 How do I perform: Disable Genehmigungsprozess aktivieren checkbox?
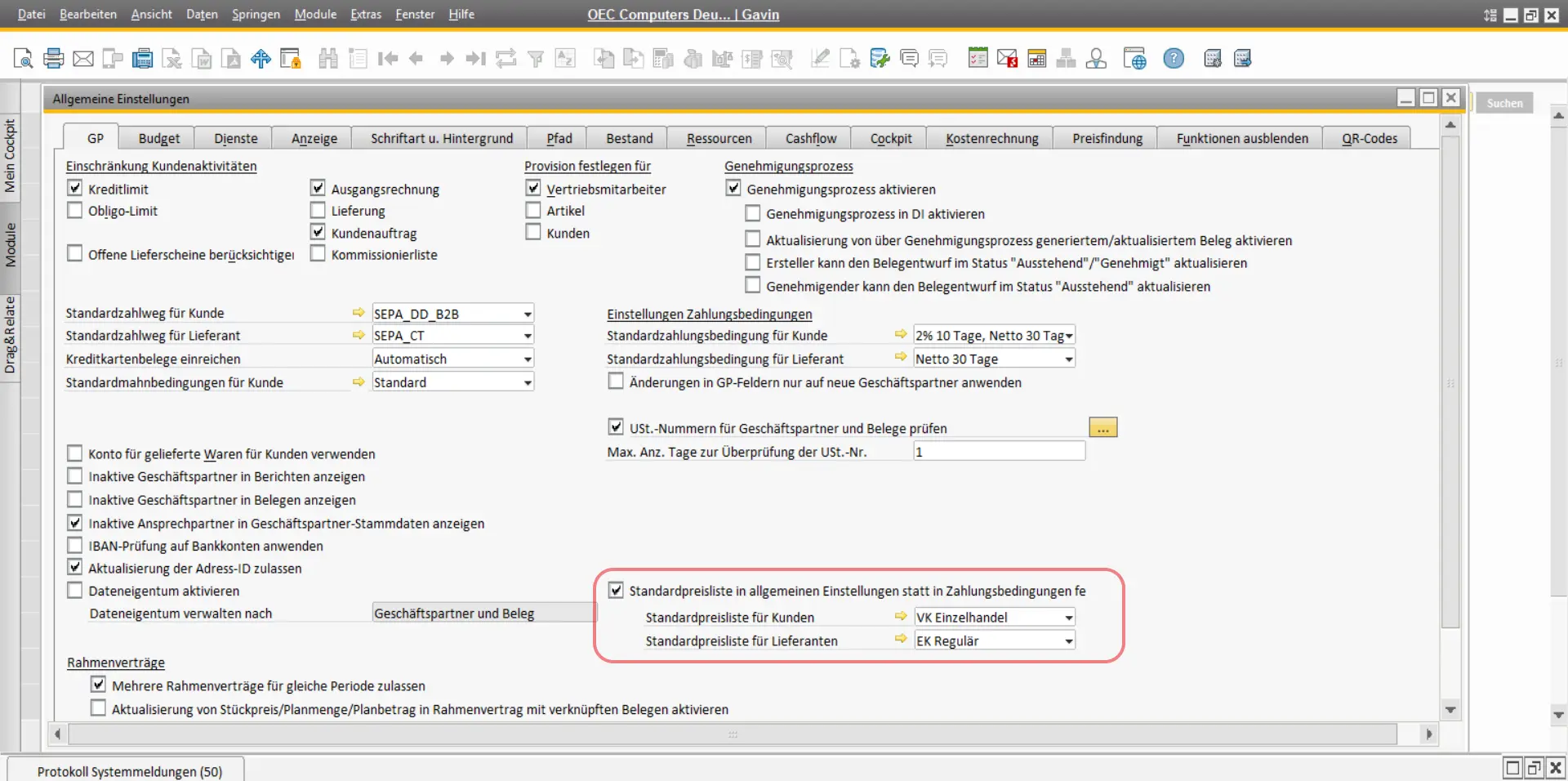[x=733, y=188]
